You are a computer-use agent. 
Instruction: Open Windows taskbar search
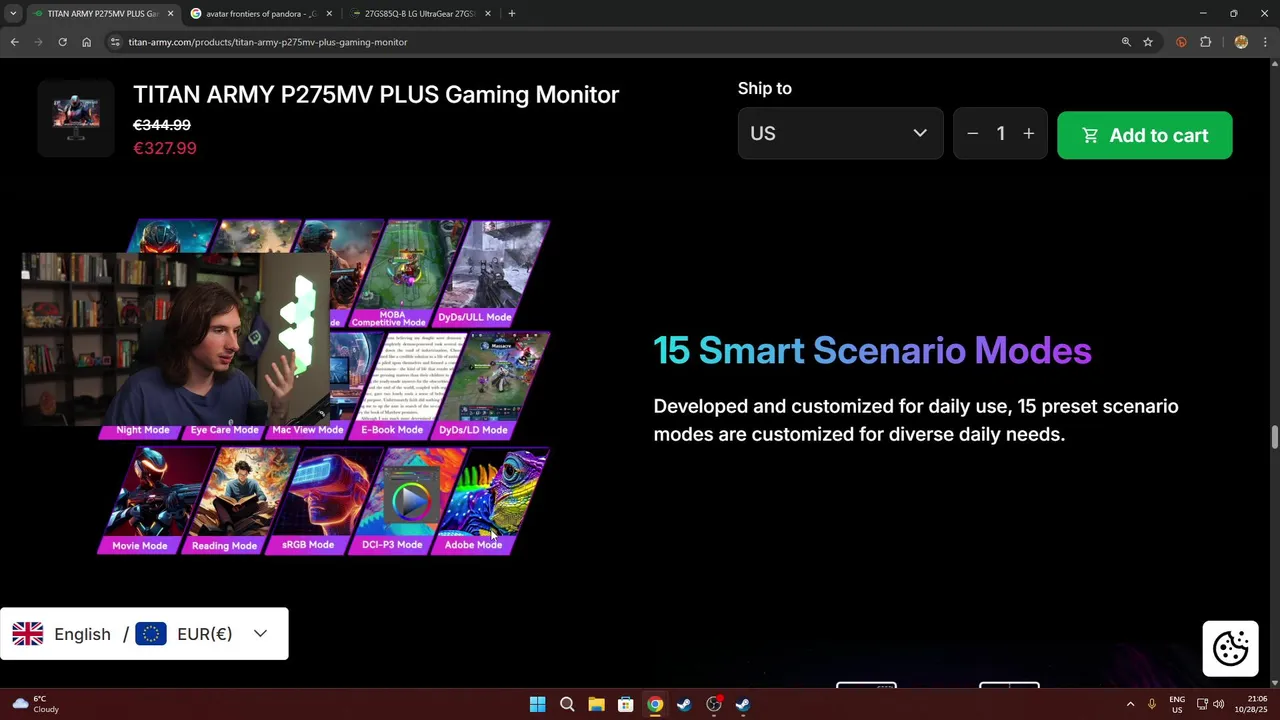pyautogui.click(x=567, y=704)
